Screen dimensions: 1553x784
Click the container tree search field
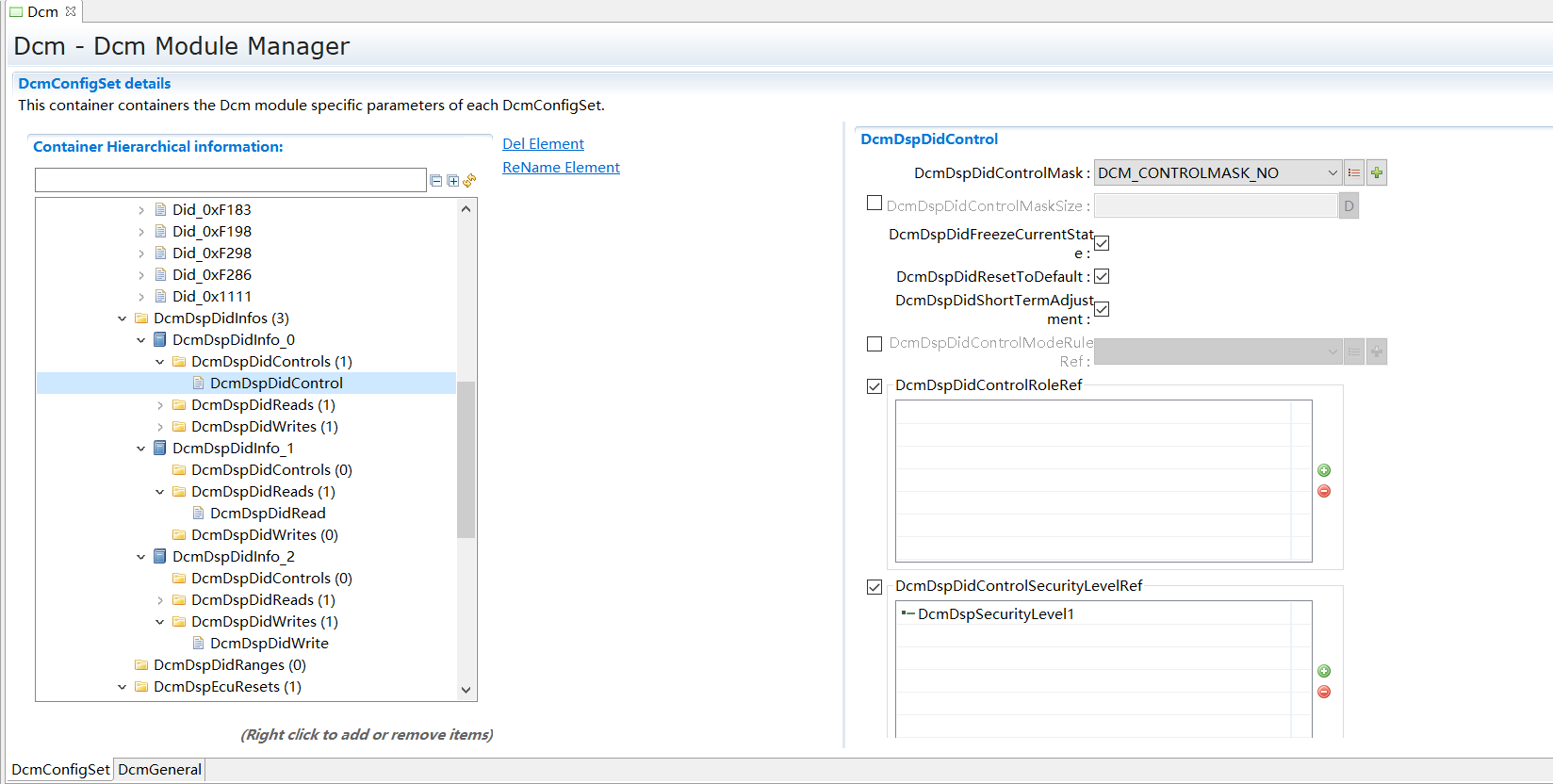(x=230, y=180)
